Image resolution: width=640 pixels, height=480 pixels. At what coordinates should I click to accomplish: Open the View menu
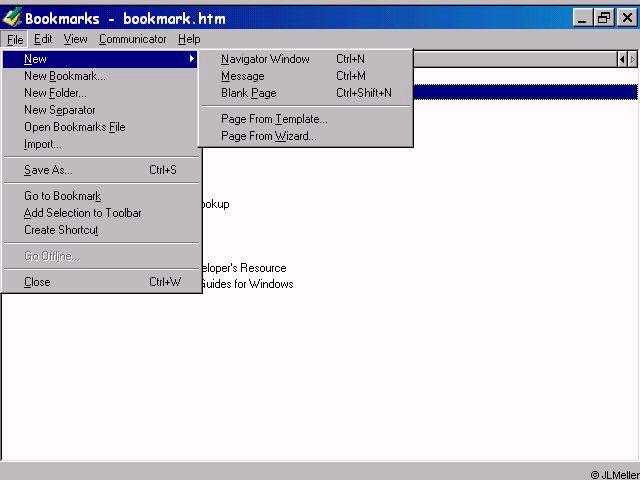click(75, 39)
